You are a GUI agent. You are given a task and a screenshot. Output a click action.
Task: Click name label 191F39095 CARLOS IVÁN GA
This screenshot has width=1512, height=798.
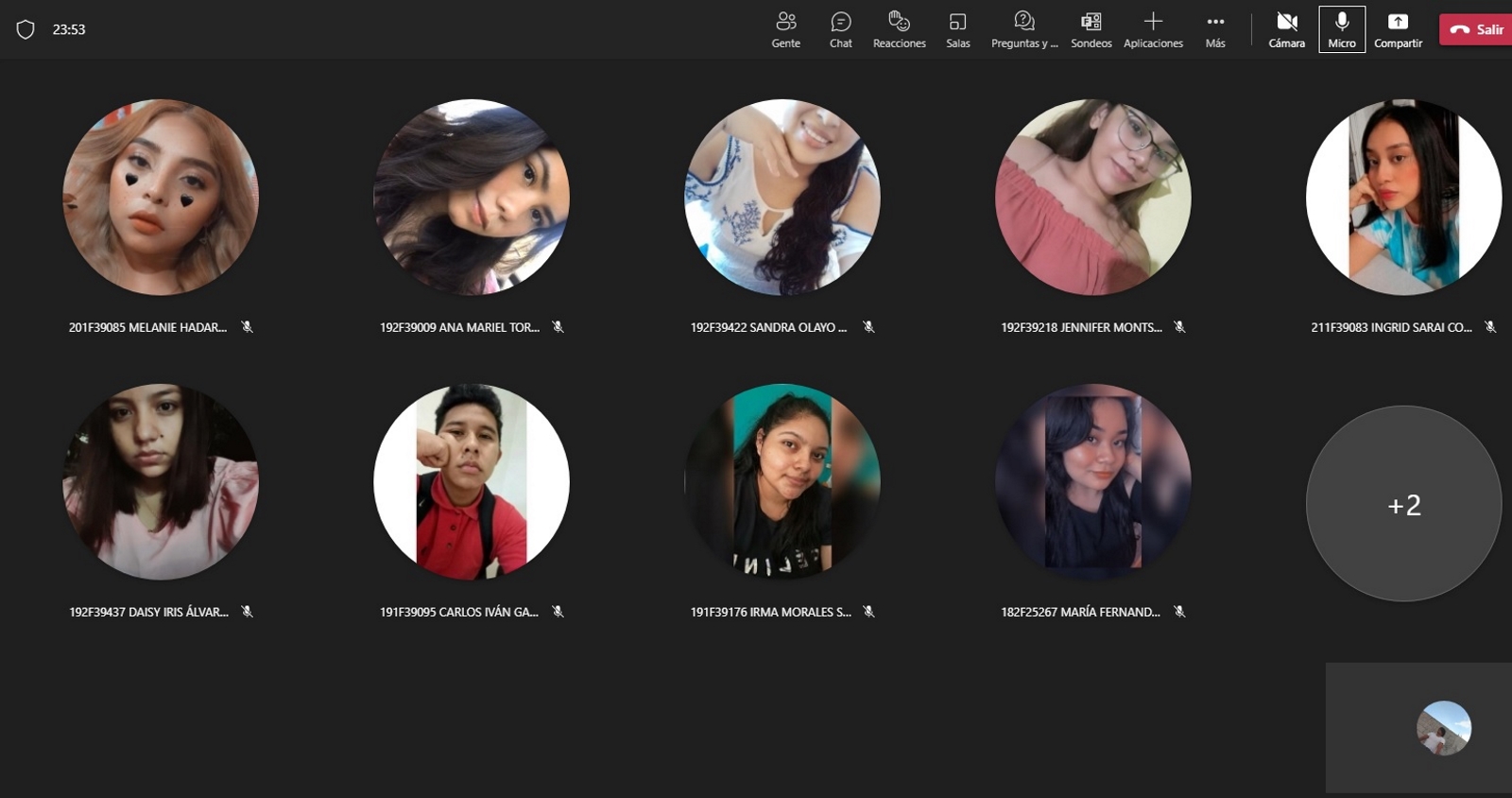pyautogui.click(x=458, y=613)
